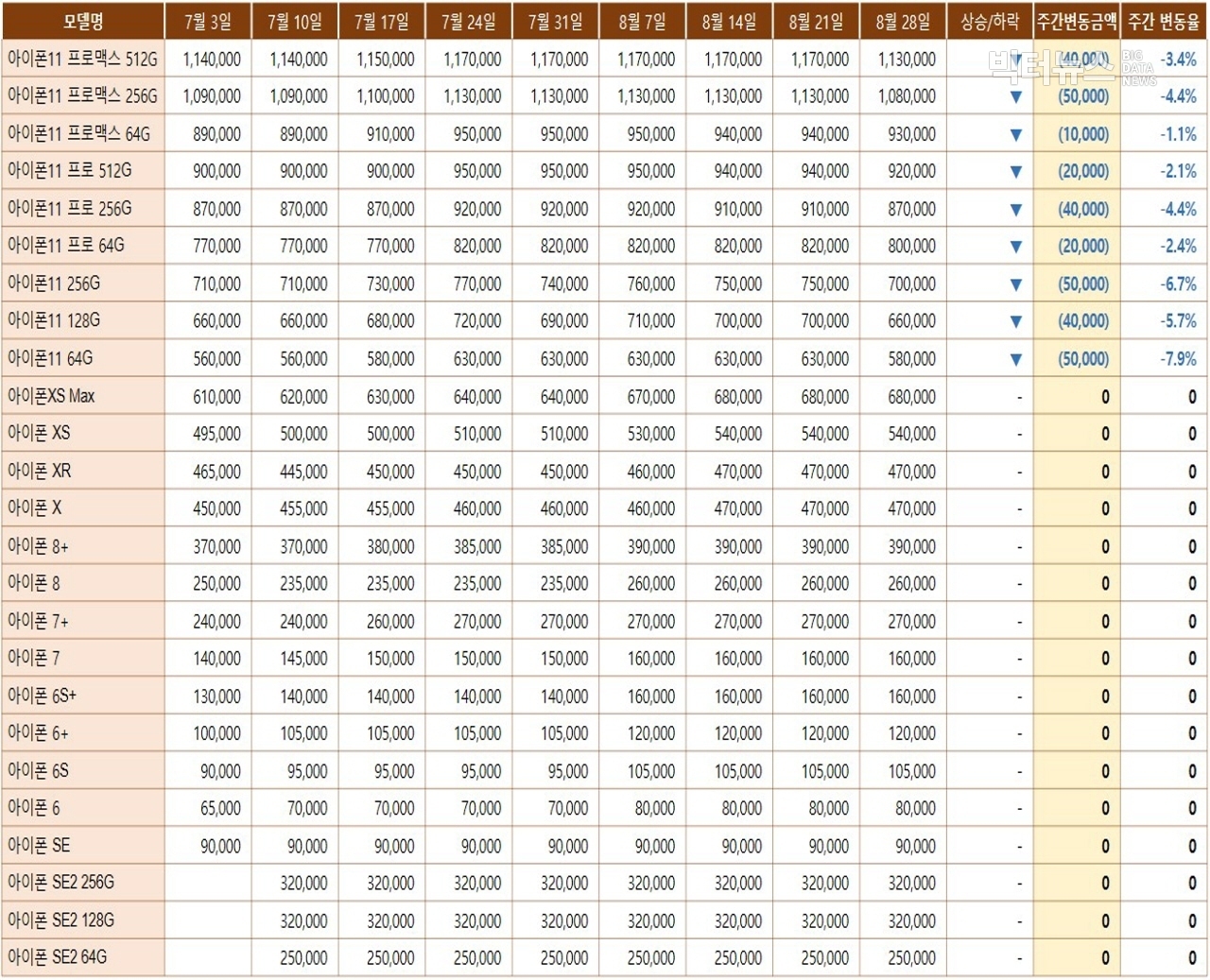Select the -6.7% weekly change value
Screen dimensions: 1210x980
pos(1179,284)
